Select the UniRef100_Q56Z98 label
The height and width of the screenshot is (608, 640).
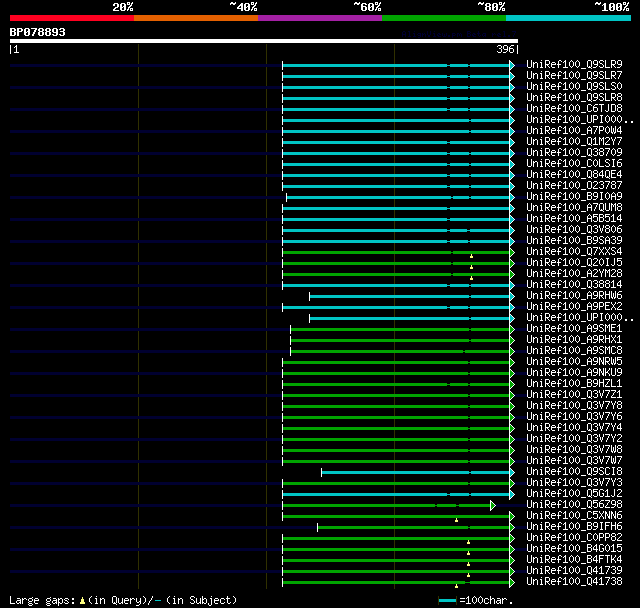click(x=574, y=505)
